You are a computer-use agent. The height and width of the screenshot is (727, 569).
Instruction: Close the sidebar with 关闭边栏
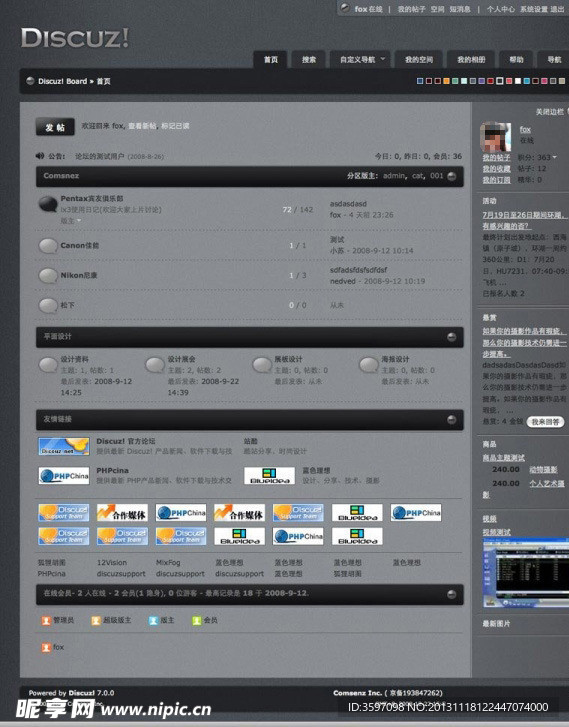[550, 112]
